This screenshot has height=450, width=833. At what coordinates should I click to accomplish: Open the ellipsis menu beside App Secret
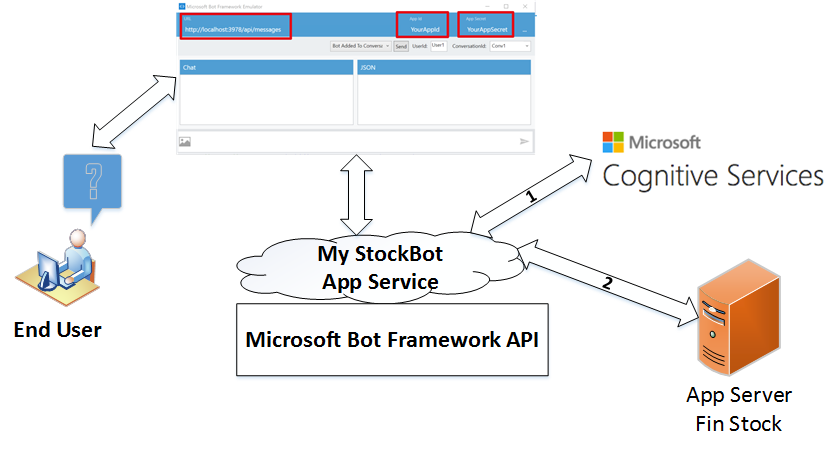(x=524, y=30)
